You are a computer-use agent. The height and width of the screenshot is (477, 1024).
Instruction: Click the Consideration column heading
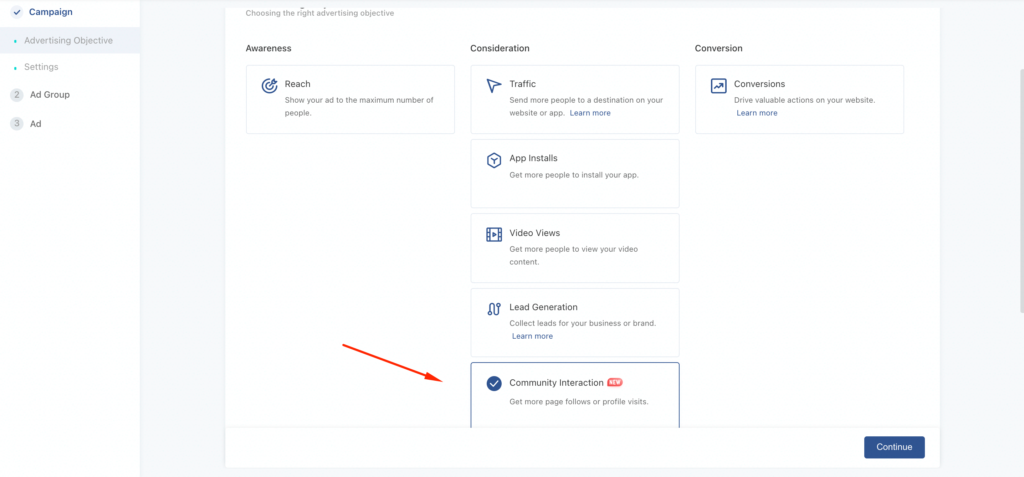[x=500, y=48]
